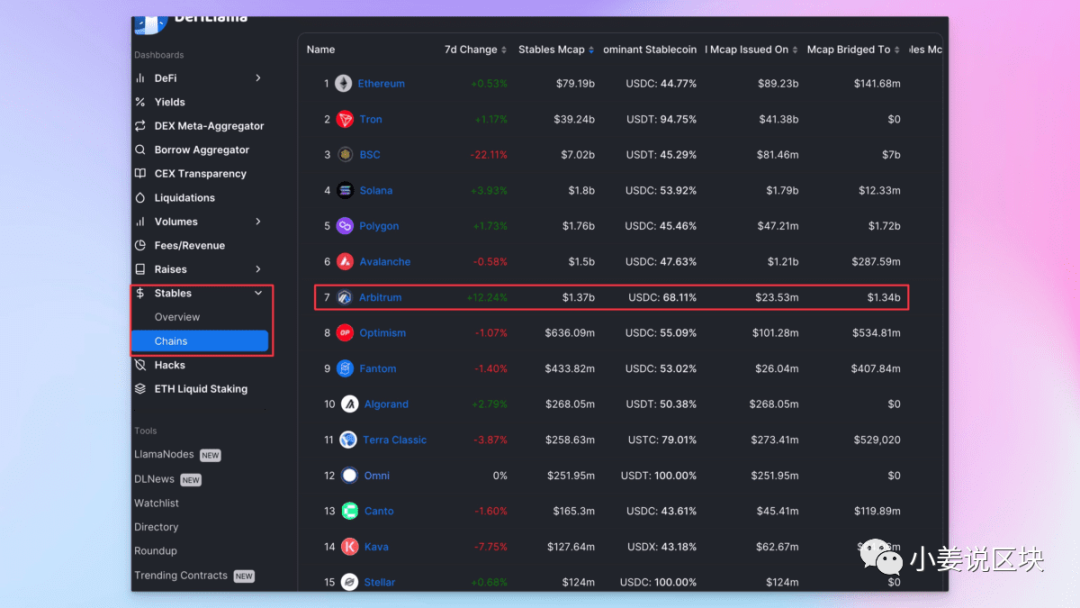Screen dimensions: 1080x608
Task: Expand the Raises submenu chevron
Action: (258, 269)
